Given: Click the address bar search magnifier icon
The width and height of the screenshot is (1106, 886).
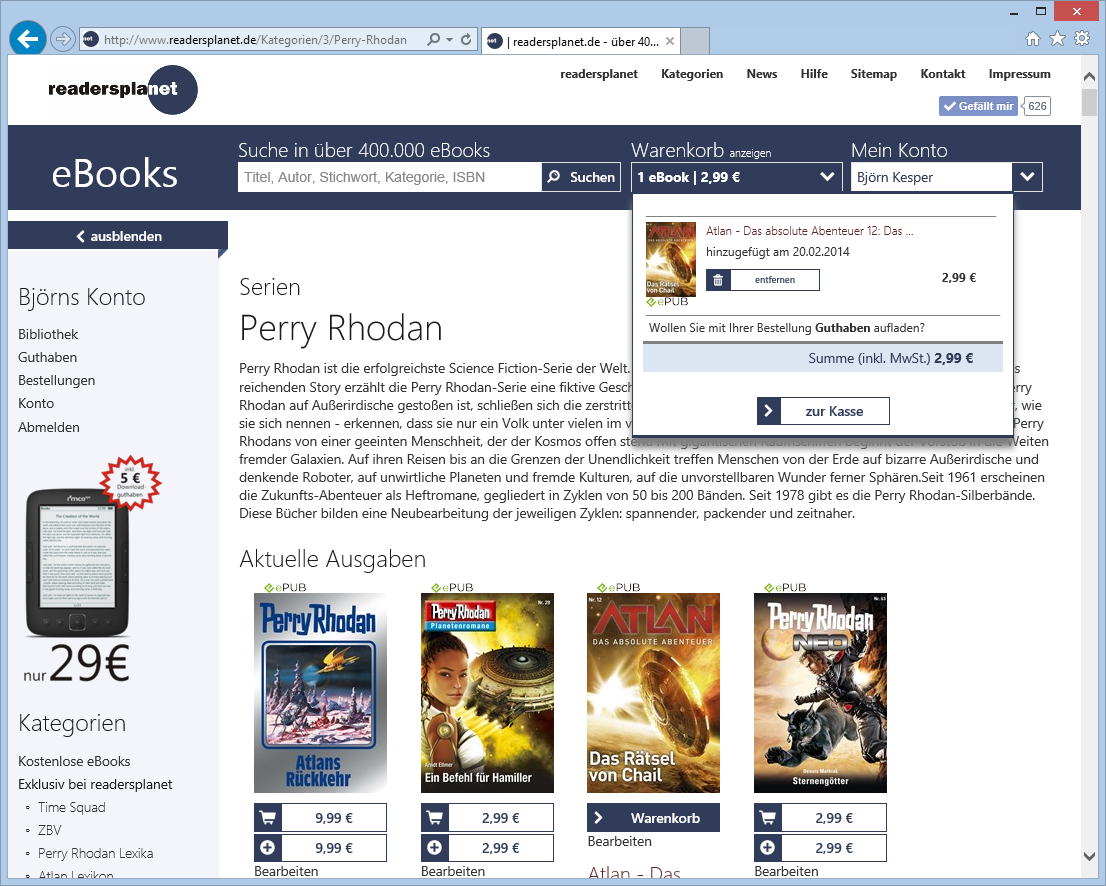Looking at the screenshot, I should click(x=434, y=40).
